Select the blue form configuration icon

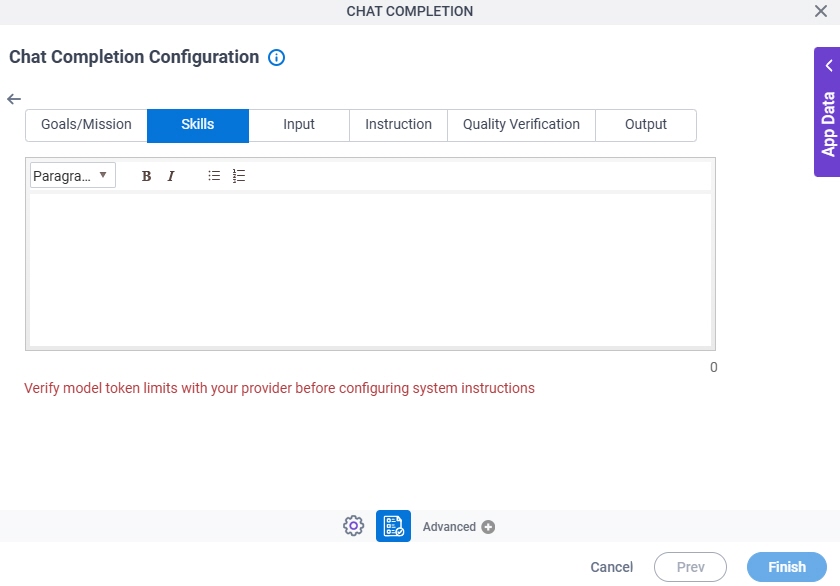pyautogui.click(x=393, y=526)
